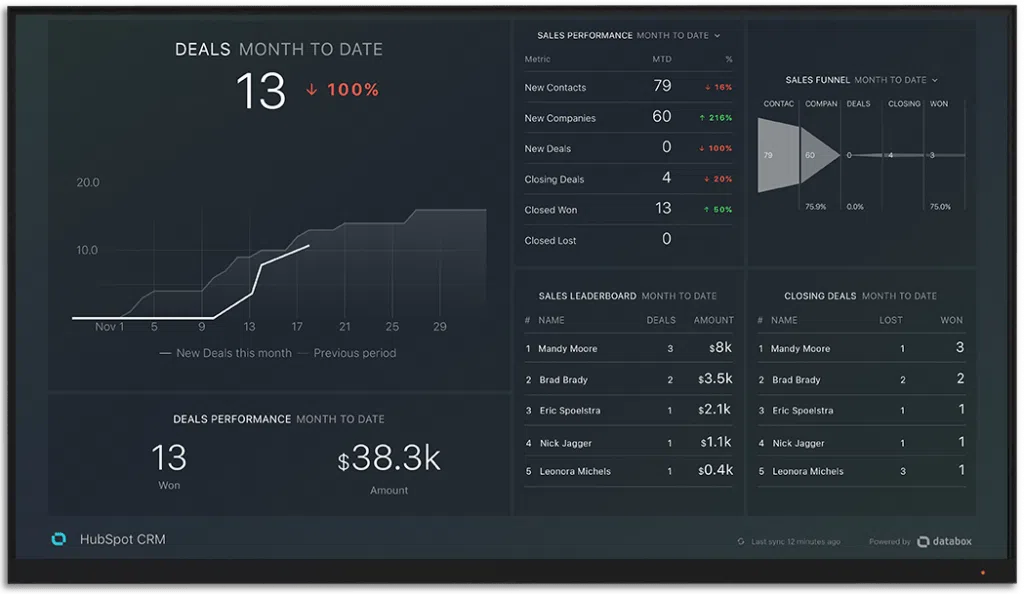Click red down arrow beside 100% deals
The height and width of the screenshot is (594, 1024).
(x=312, y=90)
